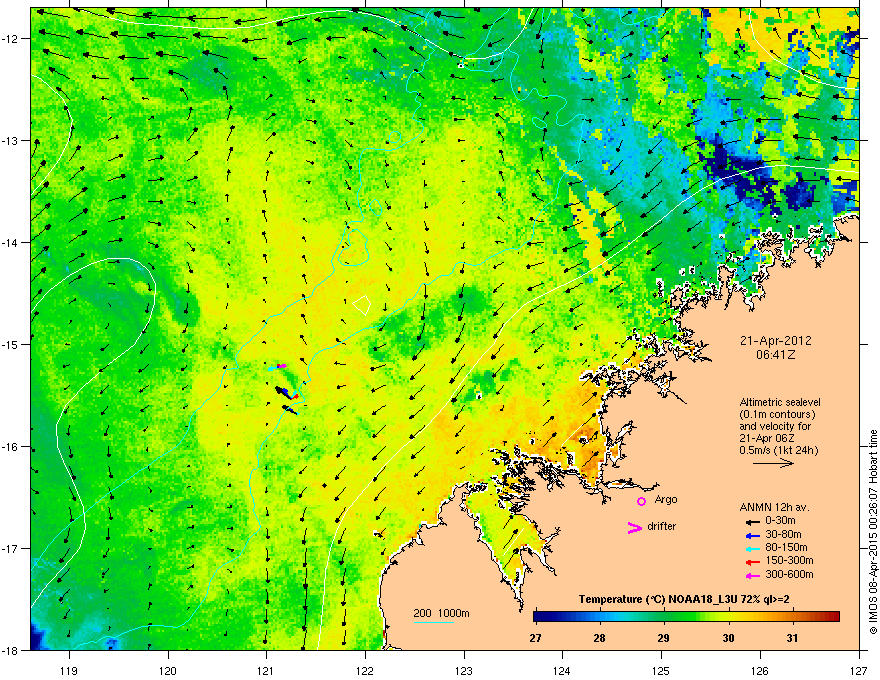This screenshot has height=680, width=880.
Task: Click the latitude axis label -15
Action: [10, 344]
